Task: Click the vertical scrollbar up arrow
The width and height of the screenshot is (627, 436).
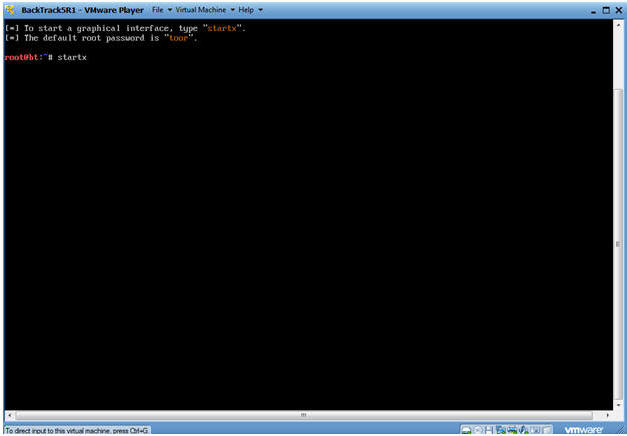Action: click(x=618, y=26)
